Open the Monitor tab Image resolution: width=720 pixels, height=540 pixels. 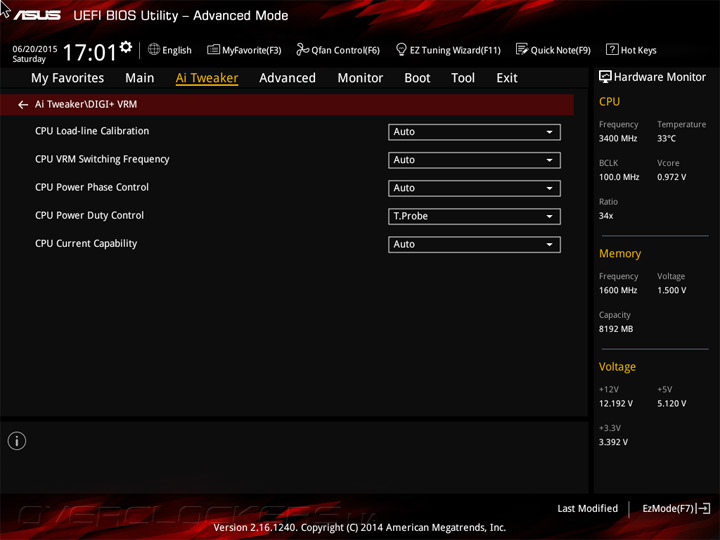(x=360, y=78)
